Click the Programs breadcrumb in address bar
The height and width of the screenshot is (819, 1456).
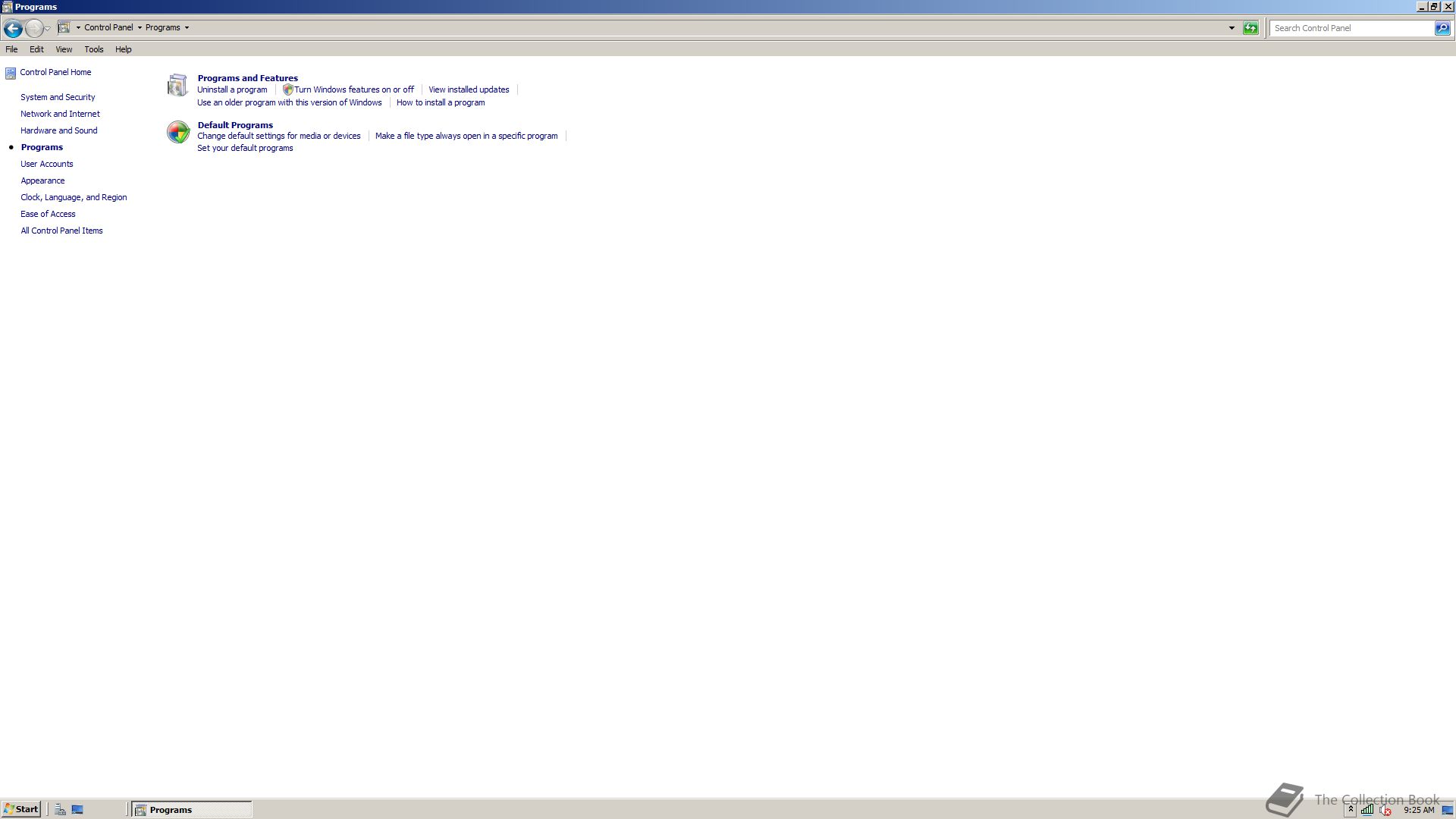point(163,27)
